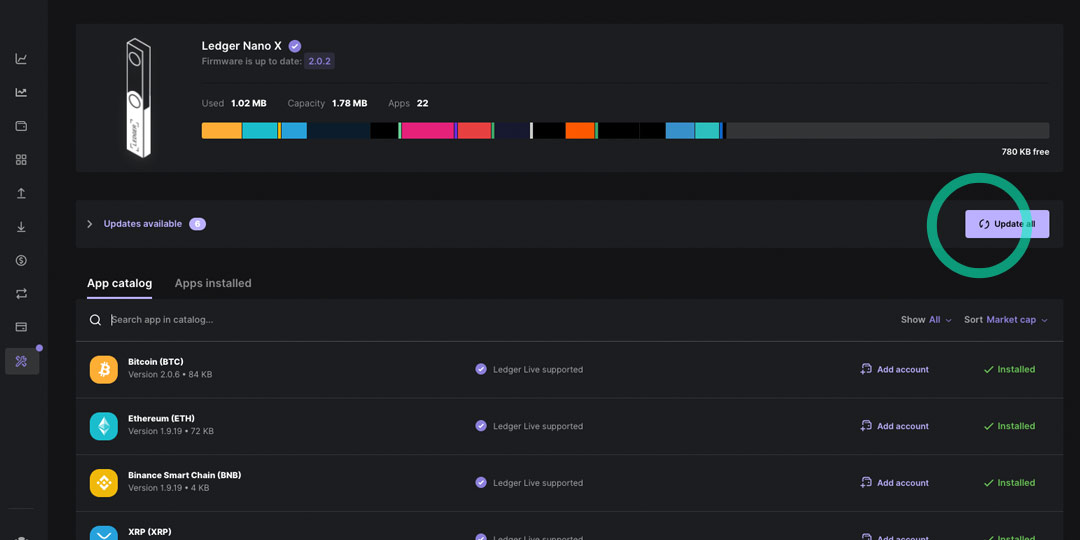
Task: Open the Manager tools icon in sidebar
Action: tap(21, 361)
